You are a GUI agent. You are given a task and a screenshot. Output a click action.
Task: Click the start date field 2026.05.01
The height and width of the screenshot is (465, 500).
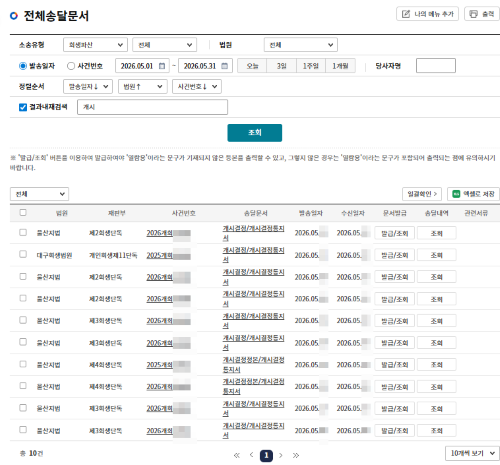[x=142, y=66]
